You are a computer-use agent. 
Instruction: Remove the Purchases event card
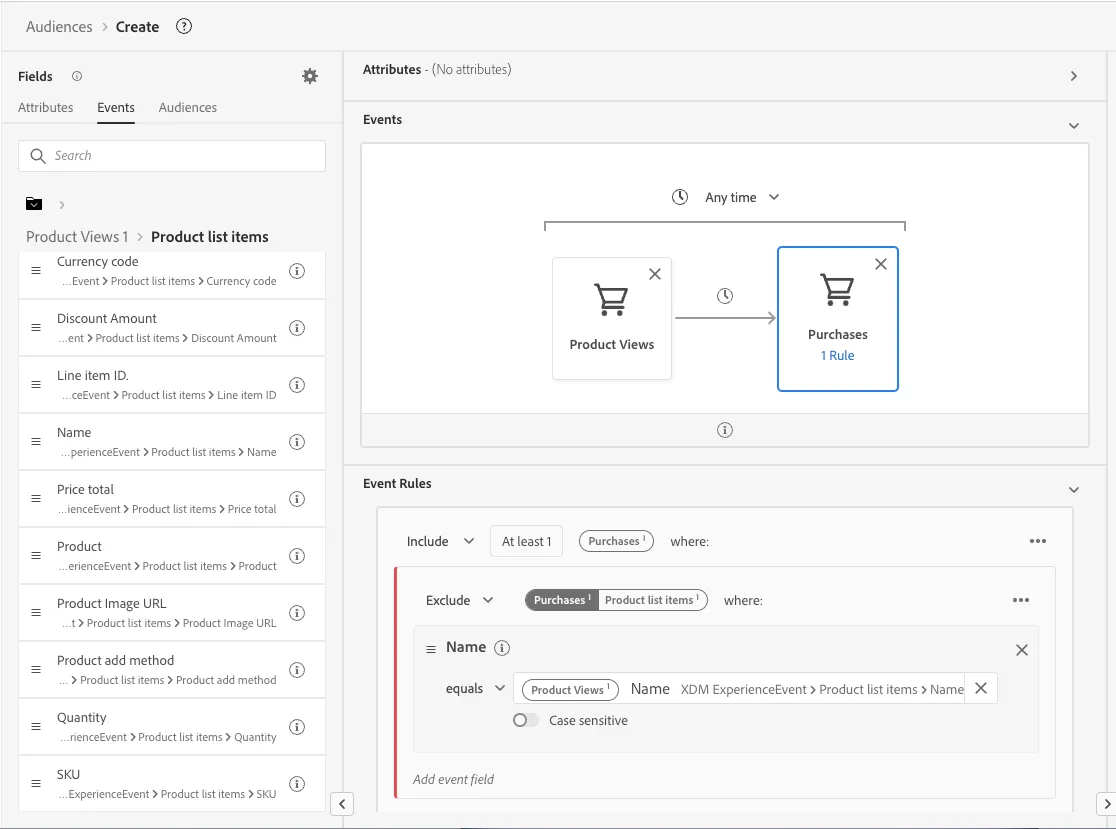[x=880, y=264]
